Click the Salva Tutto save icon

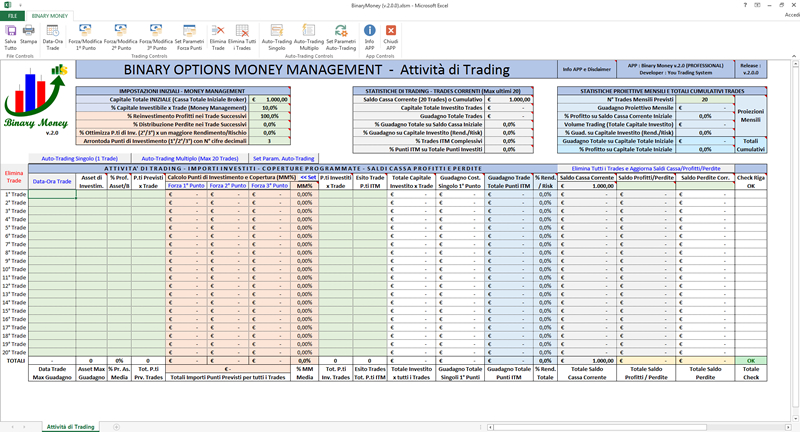[11, 37]
